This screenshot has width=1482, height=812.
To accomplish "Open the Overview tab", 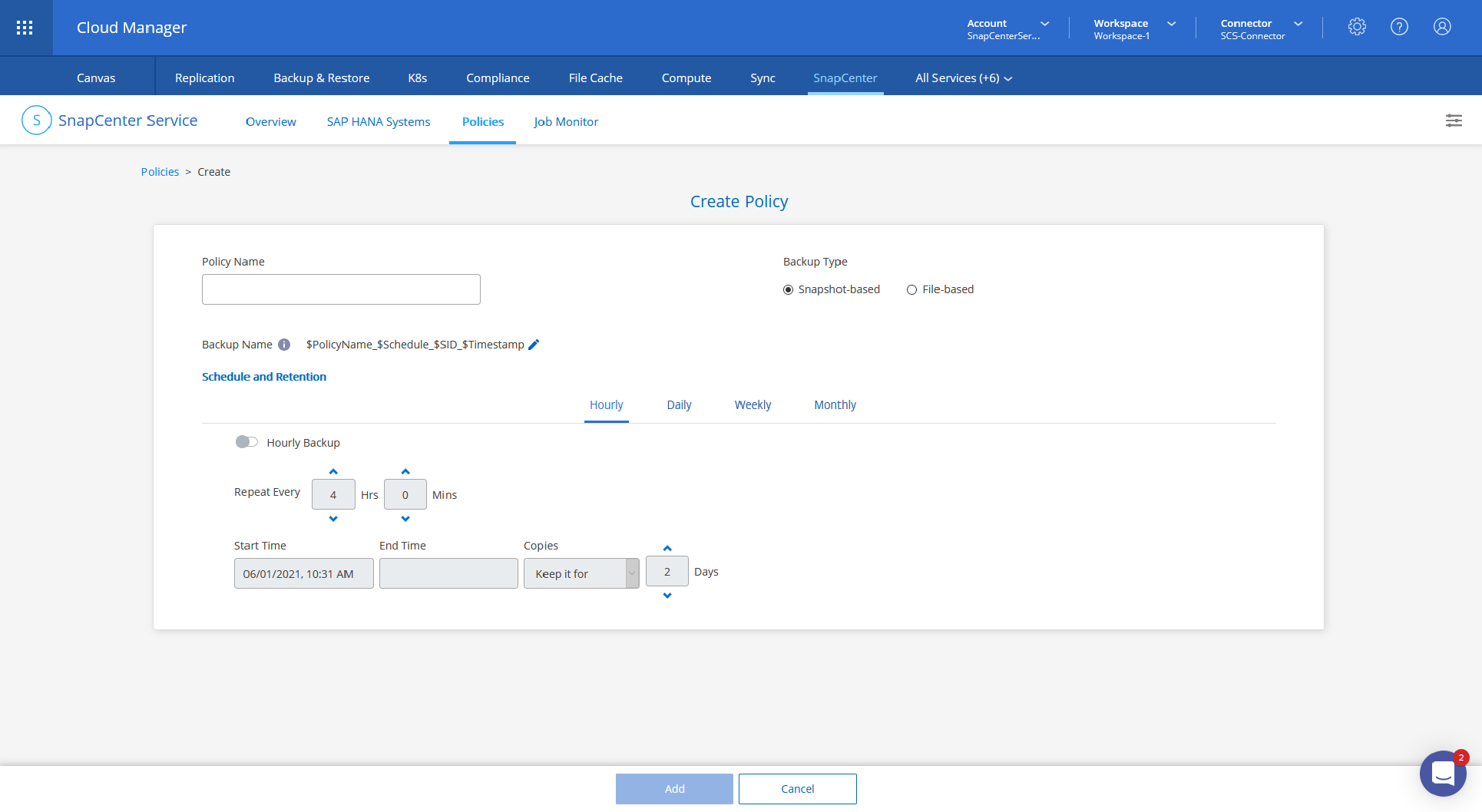I will coord(271,121).
